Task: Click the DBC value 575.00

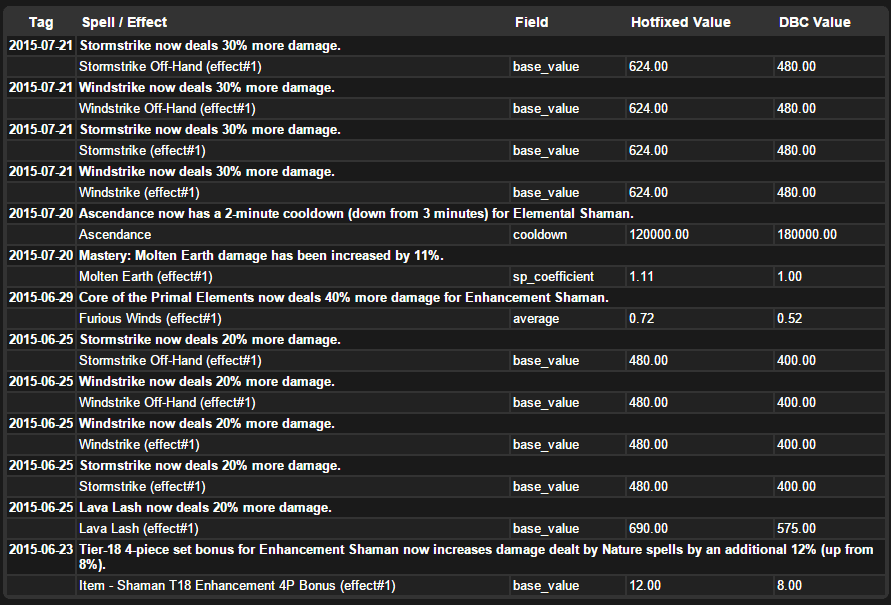Action: point(797,529)
